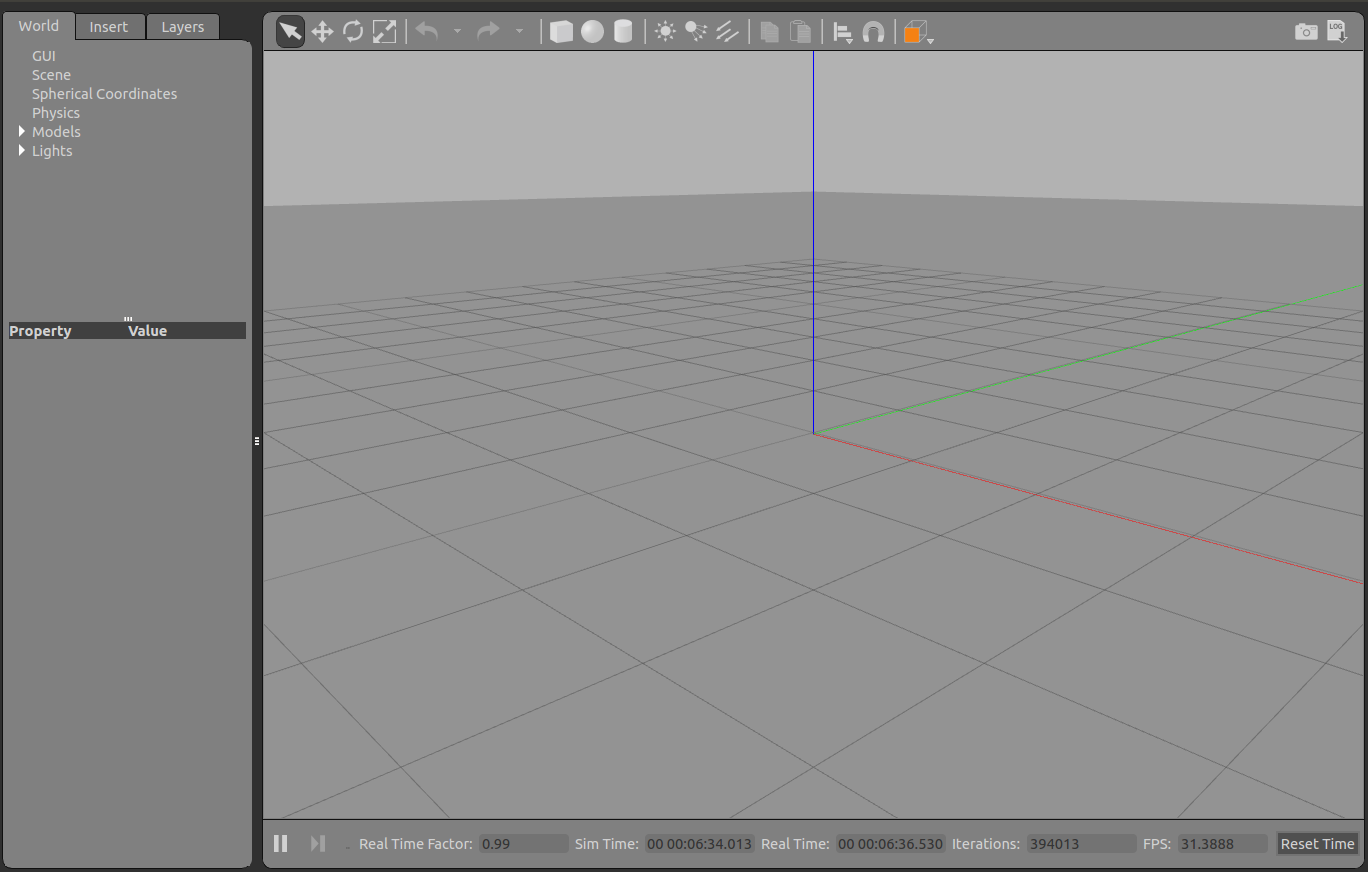Select Physics in the world tree
Viewport: 1368px width, 872px height.
[x=56, y=113]
